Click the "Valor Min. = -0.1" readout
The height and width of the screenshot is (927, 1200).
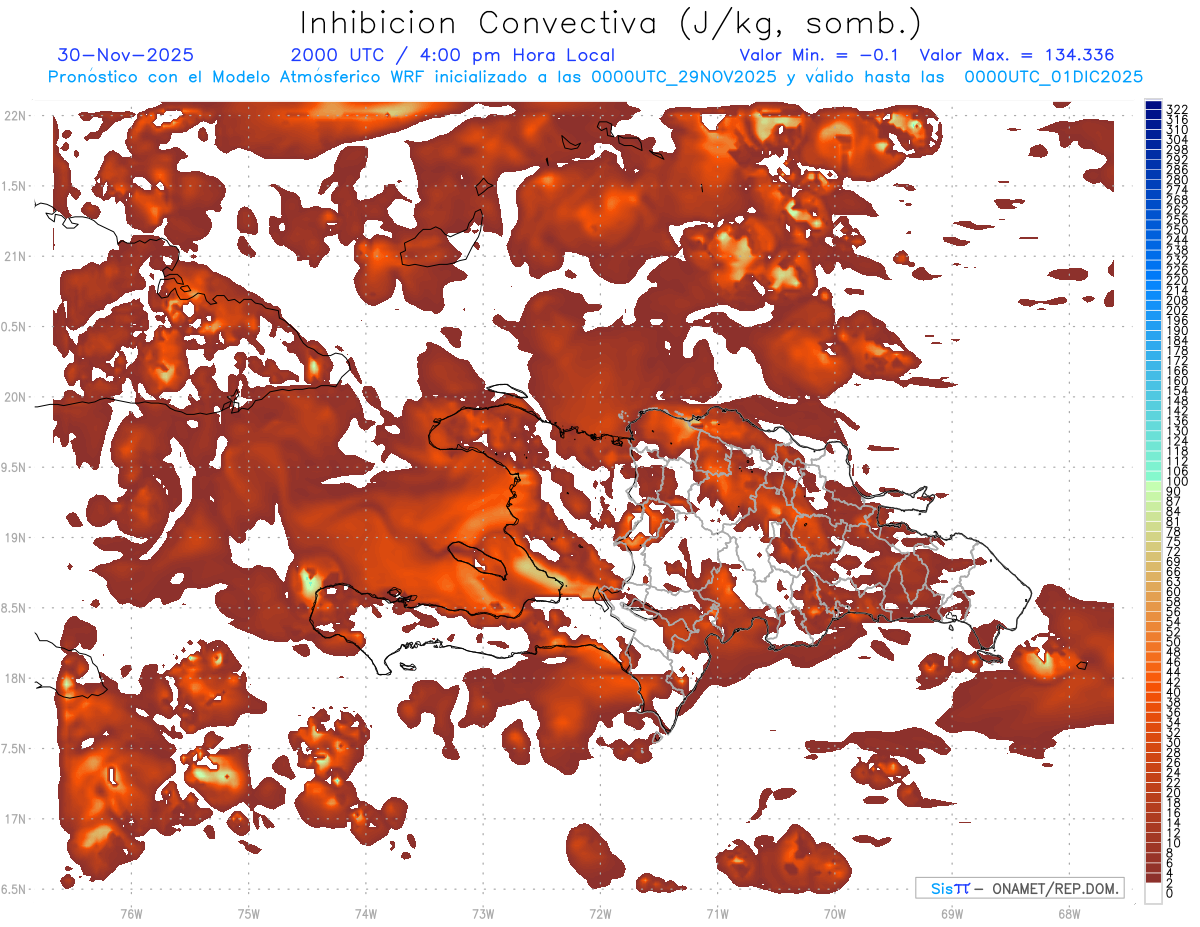point(821,55)
